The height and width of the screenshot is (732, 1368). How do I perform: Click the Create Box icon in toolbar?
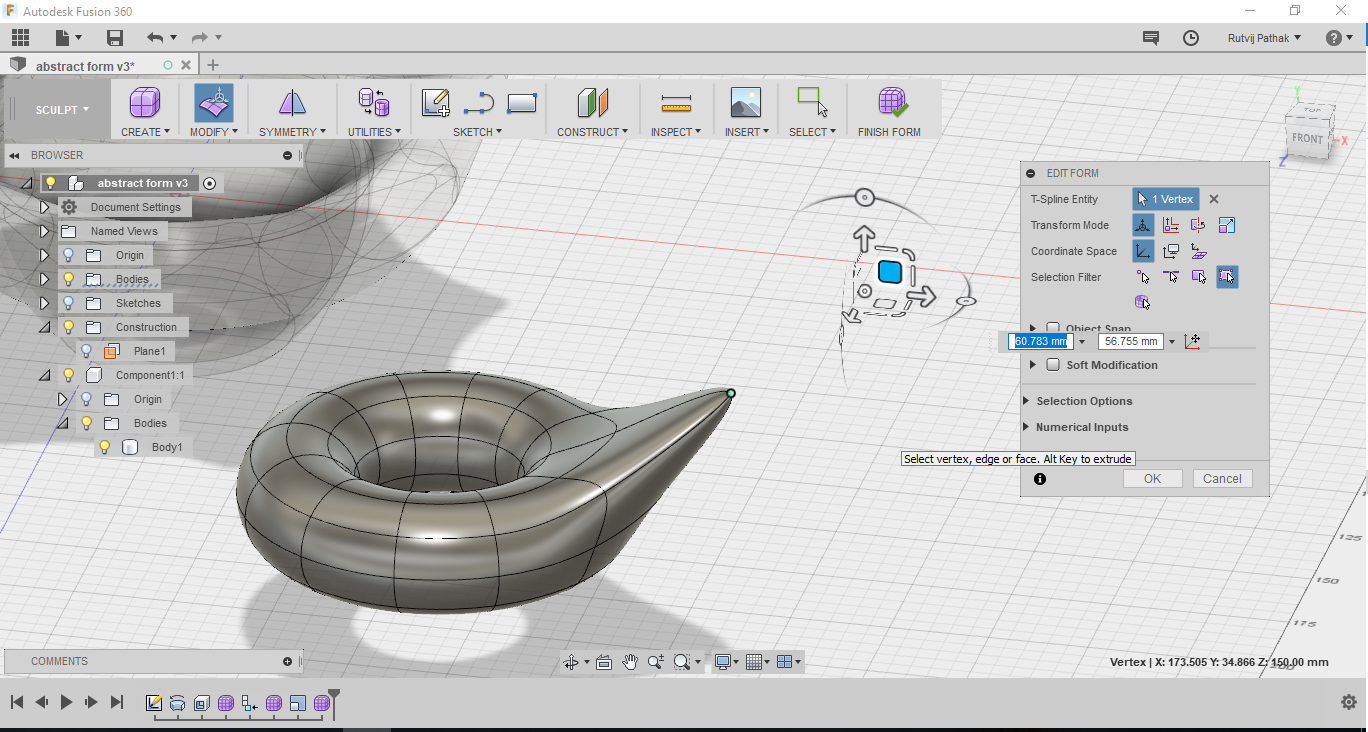coord(145,103)
